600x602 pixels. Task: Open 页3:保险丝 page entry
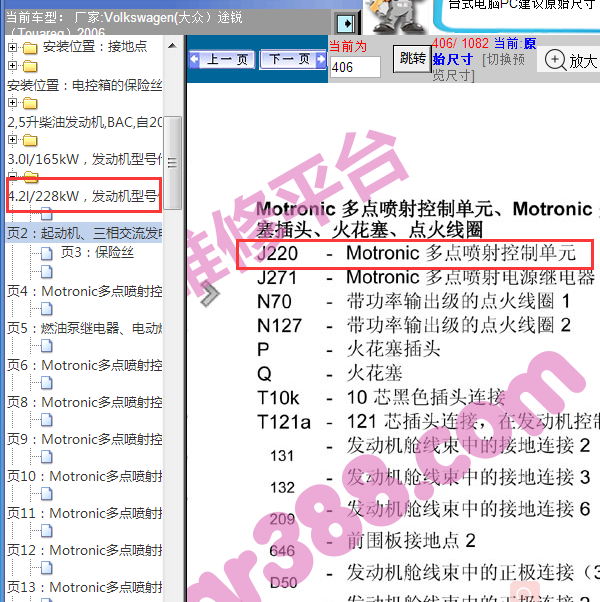[x=97, y=252]
